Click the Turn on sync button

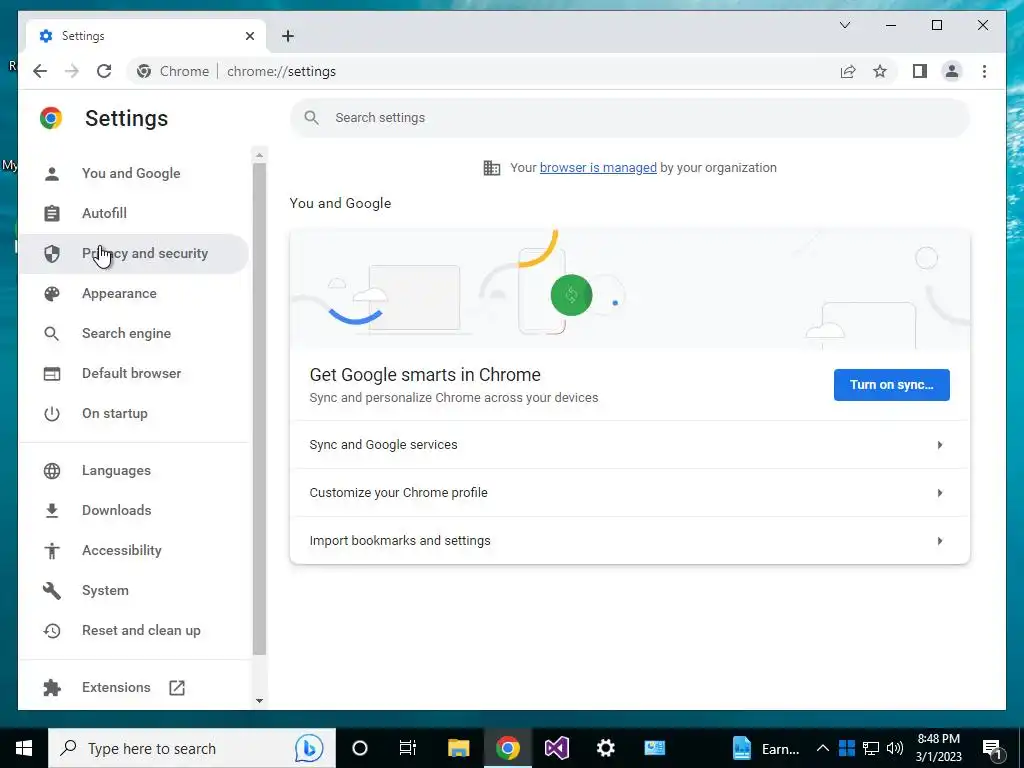coord(891,385)
